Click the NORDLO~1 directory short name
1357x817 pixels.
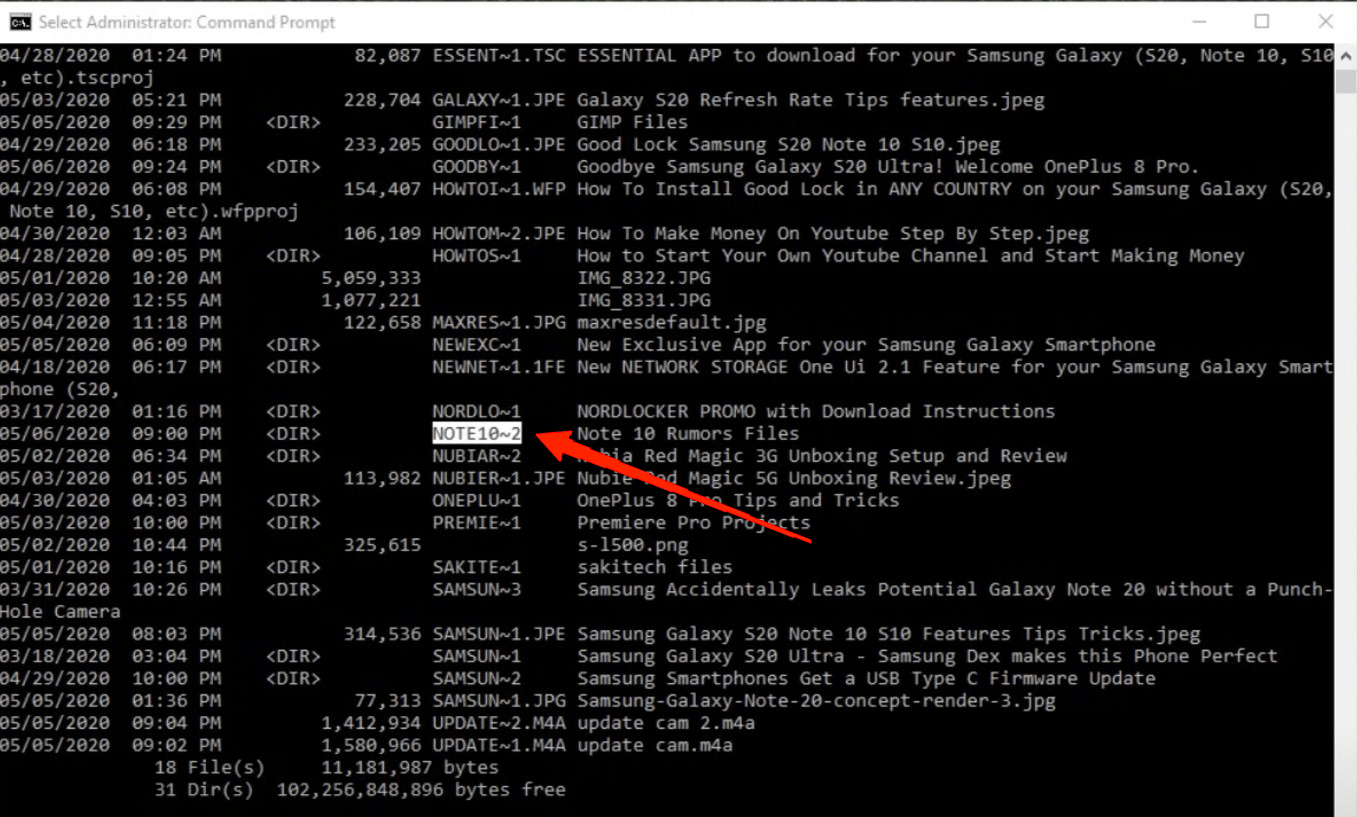coord(477,411)
